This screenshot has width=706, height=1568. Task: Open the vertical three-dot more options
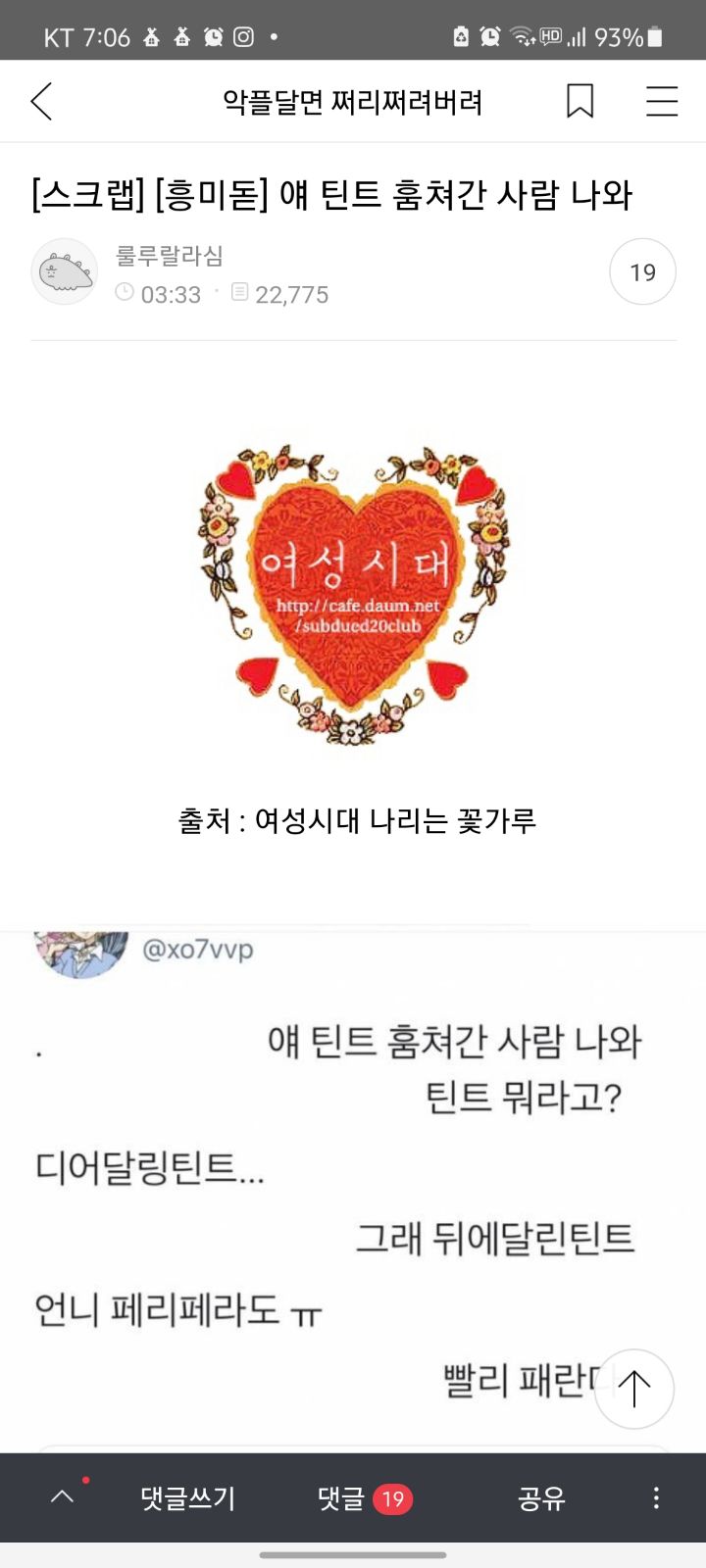(656, 1497)
